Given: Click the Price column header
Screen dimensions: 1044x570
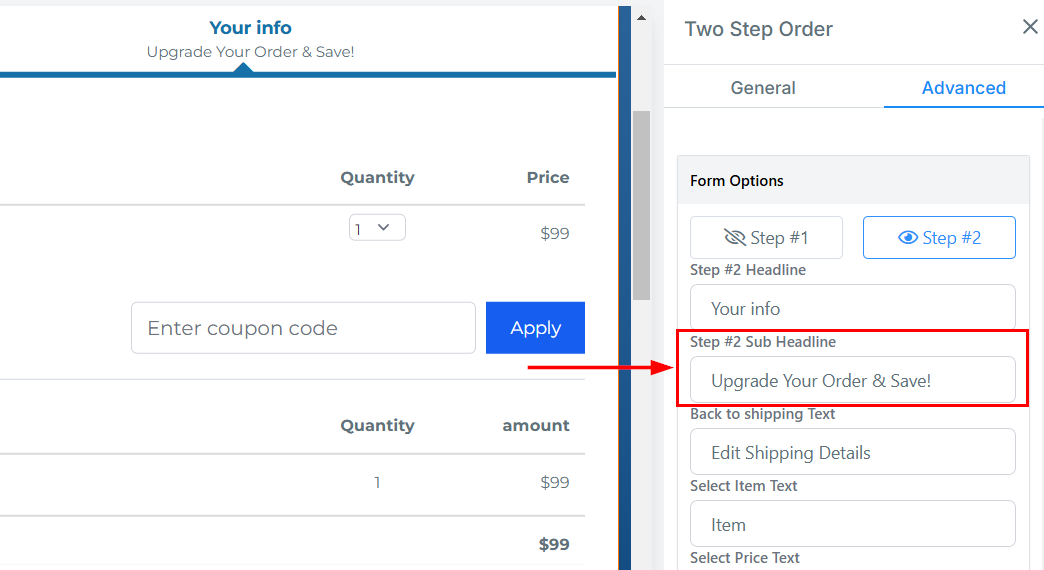Looking at the screenshot, I should click(548, 178).
